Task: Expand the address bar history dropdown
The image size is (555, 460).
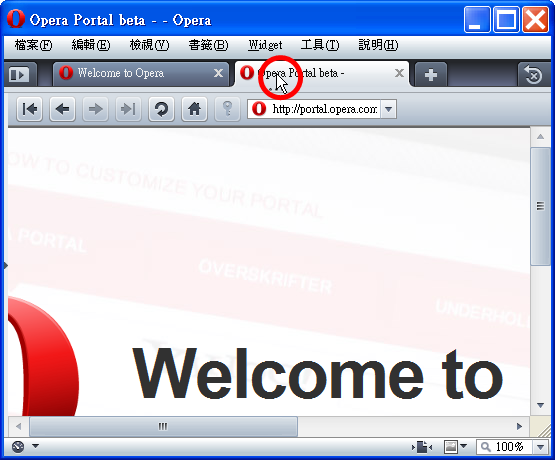Action: [388, 109]
